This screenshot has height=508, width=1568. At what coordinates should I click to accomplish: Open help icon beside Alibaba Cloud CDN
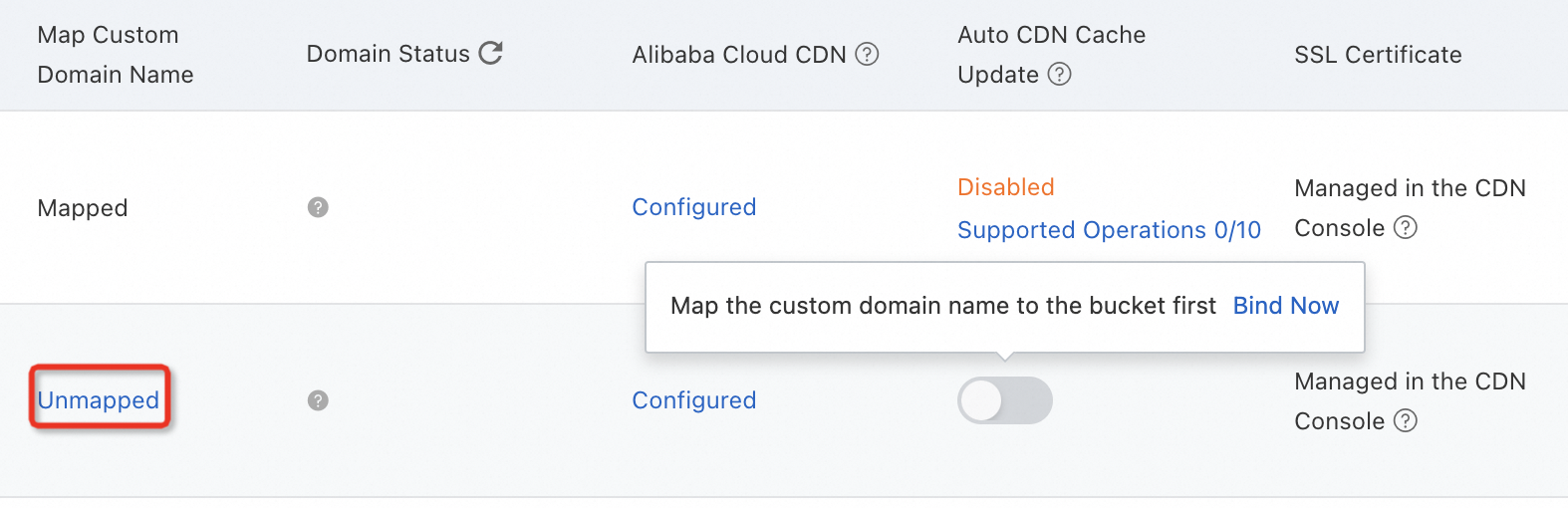[x=868, y=54]
